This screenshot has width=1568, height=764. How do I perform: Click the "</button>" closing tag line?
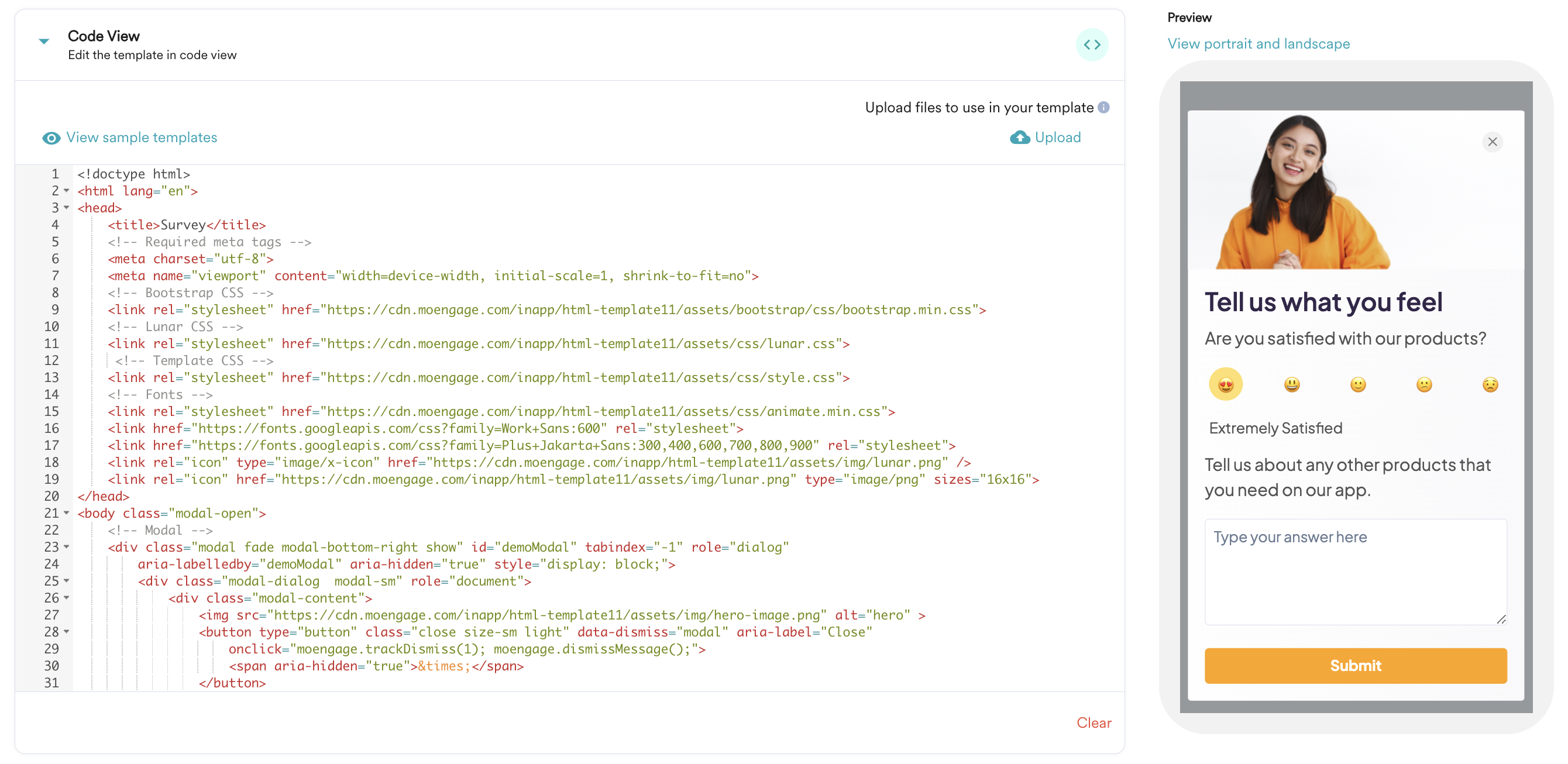pyautogui.click(x=232, y=683)
